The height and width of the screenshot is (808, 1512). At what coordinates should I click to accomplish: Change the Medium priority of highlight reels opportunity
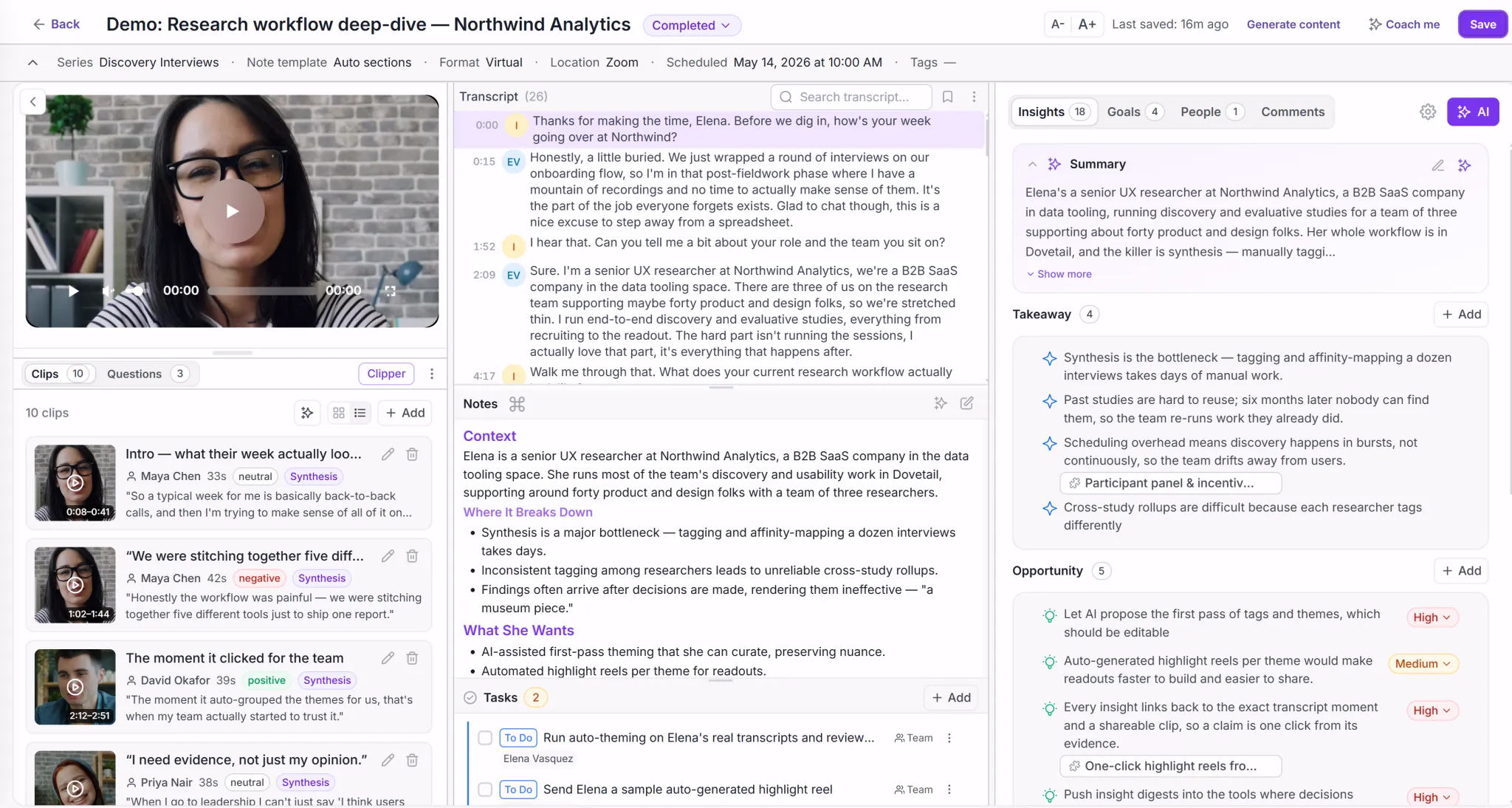pyautogui.click(x=1423, y=664)
